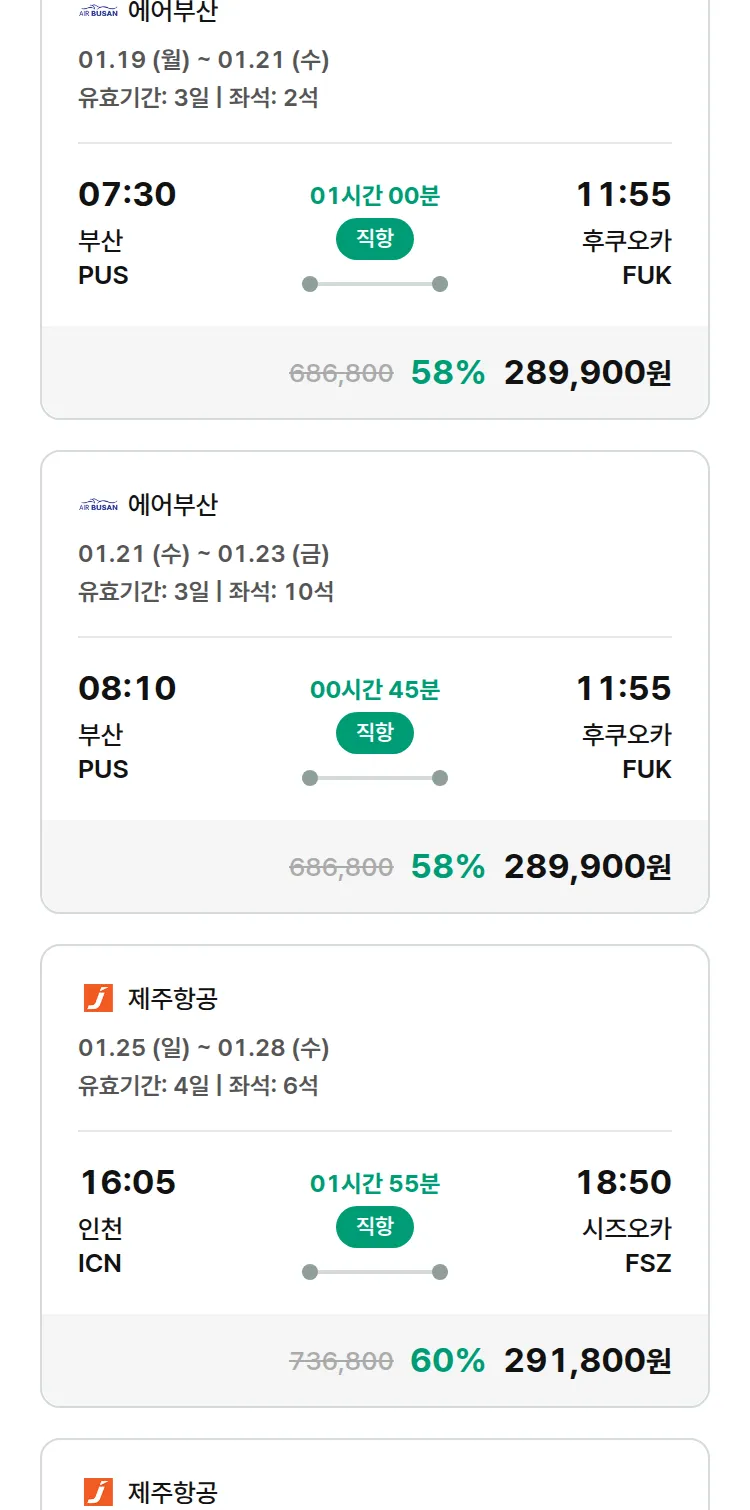Image resolution: width=750 pixels, height=1510 pixels.
Task: Select the 289,900원 price of the 07:30 flight
Action: point(587,373)
